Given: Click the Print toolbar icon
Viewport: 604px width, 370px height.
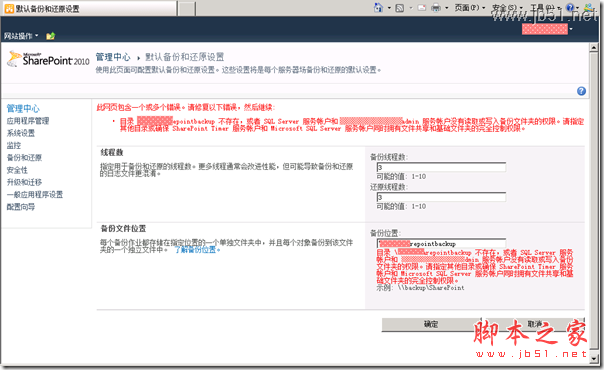Looking at the screenshot, I should (x=436, y=8).
